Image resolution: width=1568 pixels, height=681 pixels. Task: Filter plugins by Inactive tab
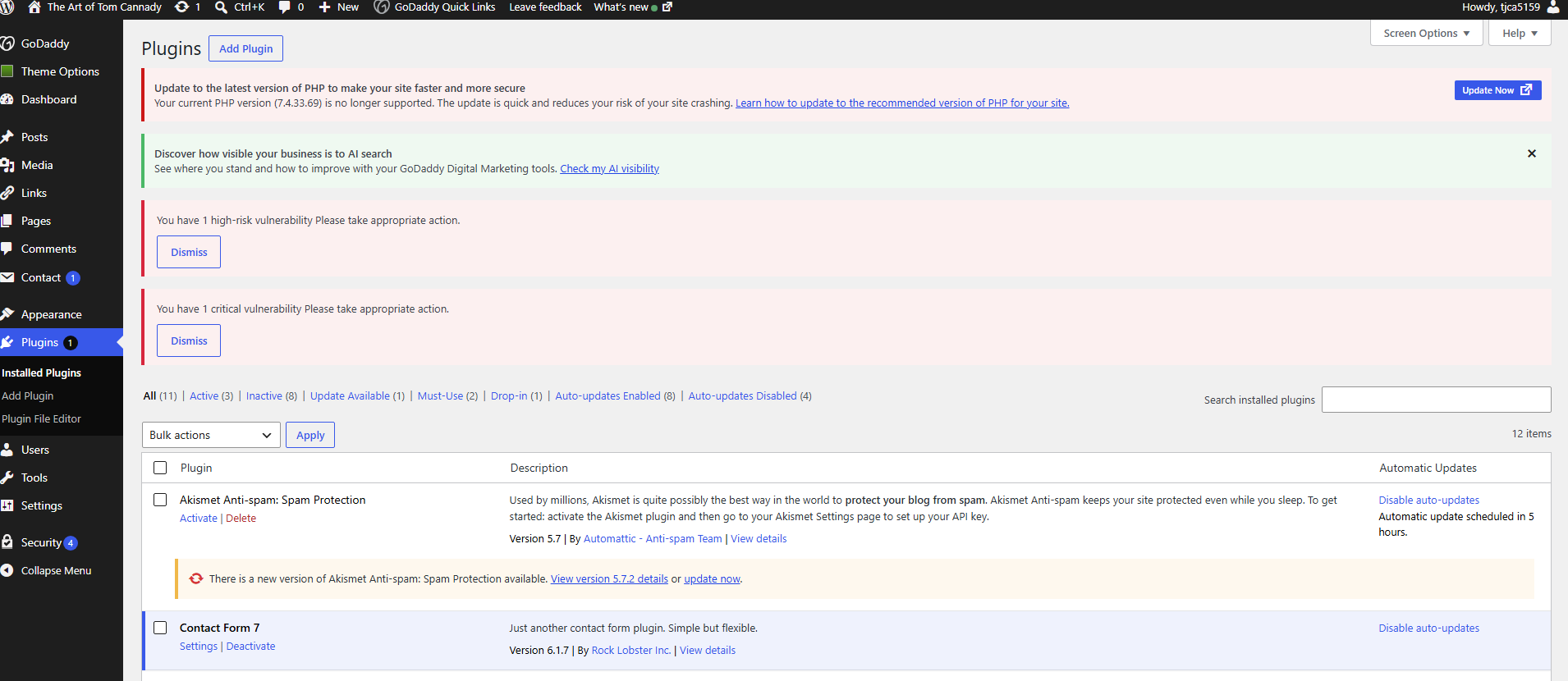pyautogui.click(x=264, y=396)
